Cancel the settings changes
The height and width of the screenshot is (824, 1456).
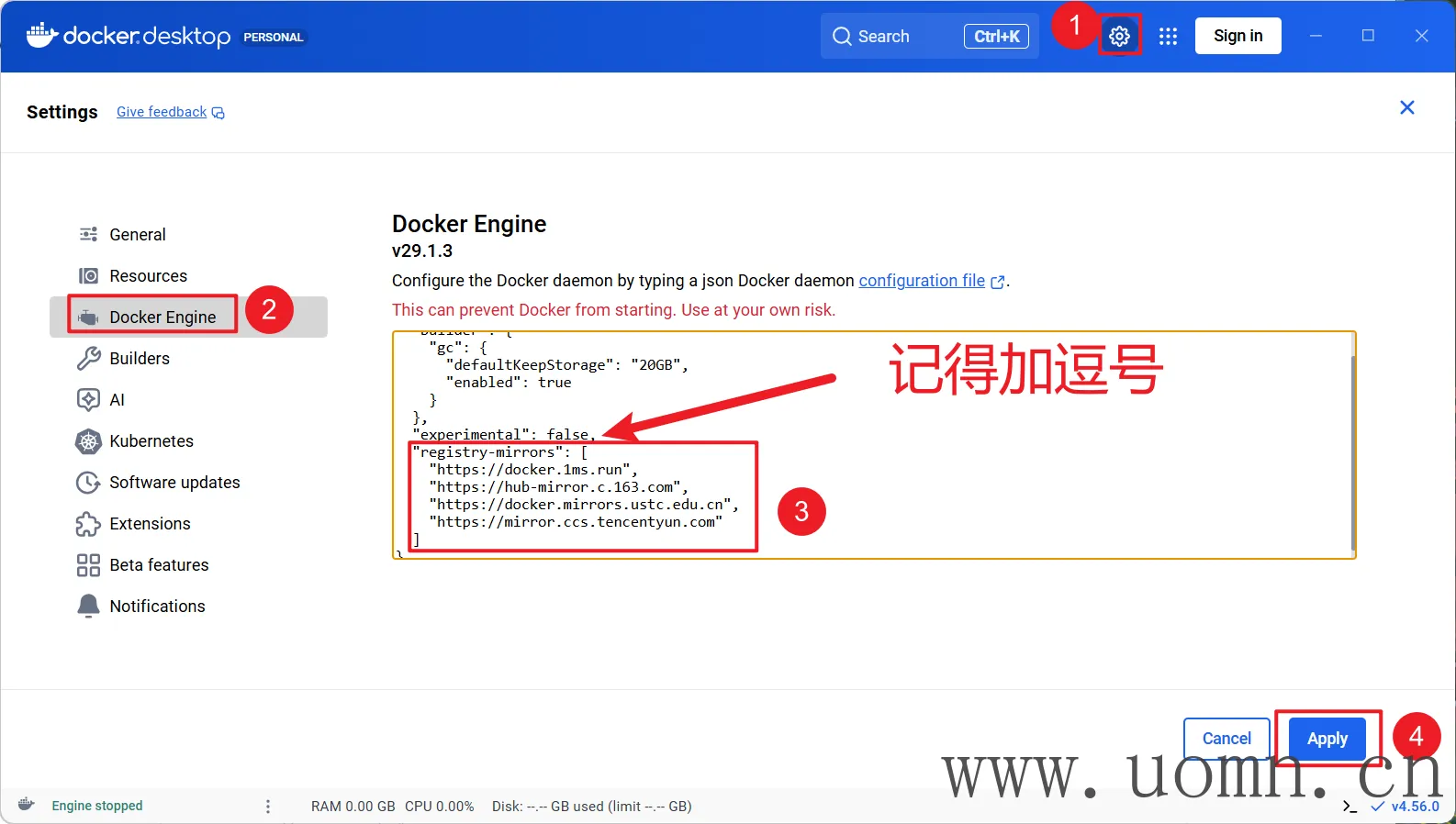pyautogui.click(x=1226, y=739)
